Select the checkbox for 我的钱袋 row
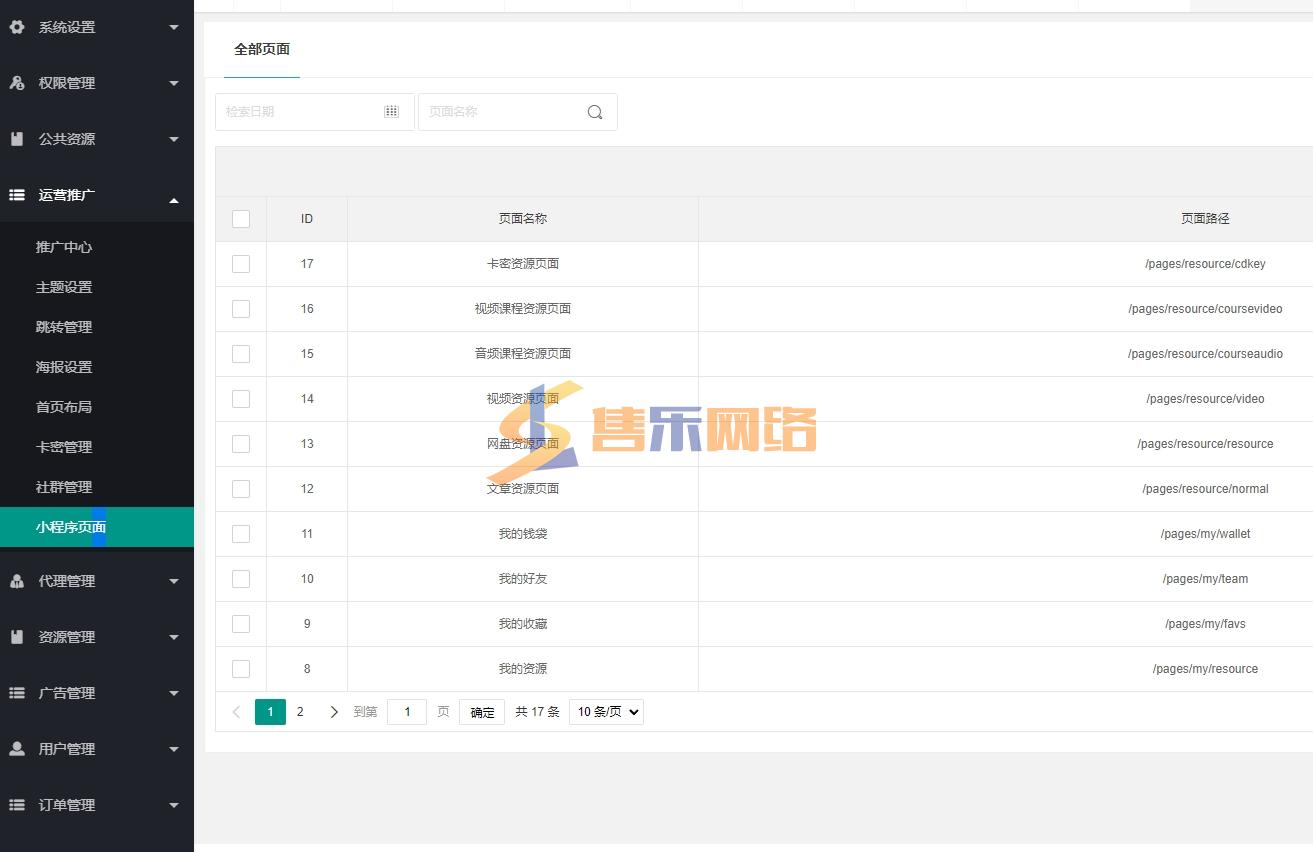This screenshot has height=852, width=1313. pos(241,534)
